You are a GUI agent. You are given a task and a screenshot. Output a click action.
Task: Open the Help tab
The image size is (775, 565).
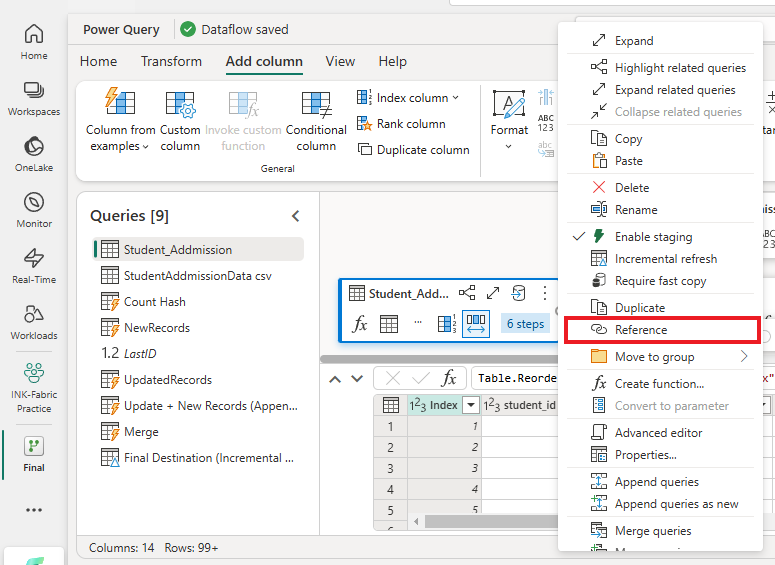392,61
